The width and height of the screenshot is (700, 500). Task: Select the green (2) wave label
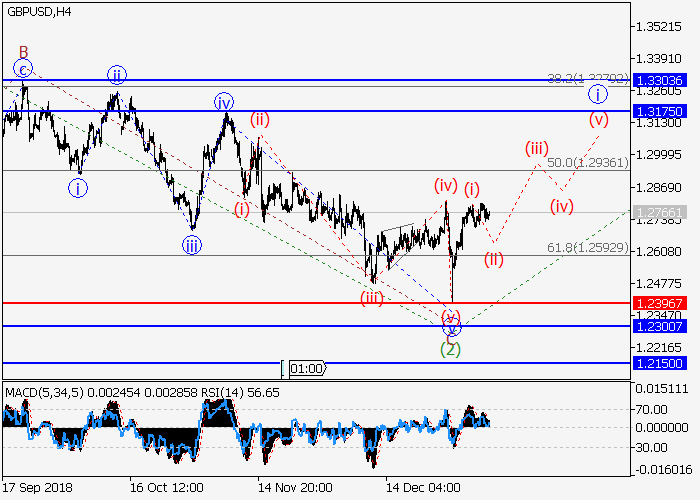pyautogui.click(x=451, y=348)
